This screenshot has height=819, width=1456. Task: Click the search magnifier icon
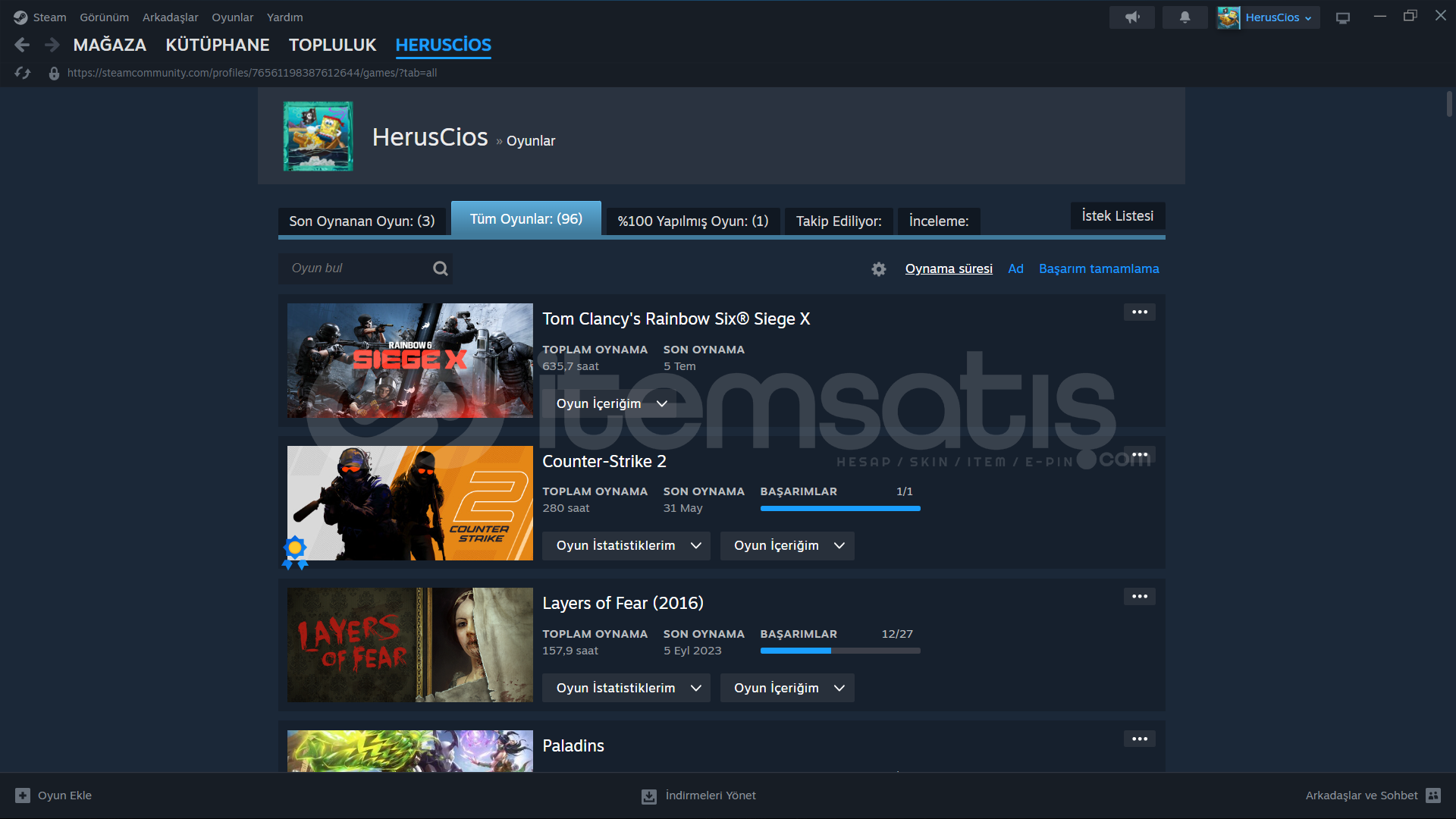[x=440, y=268]
